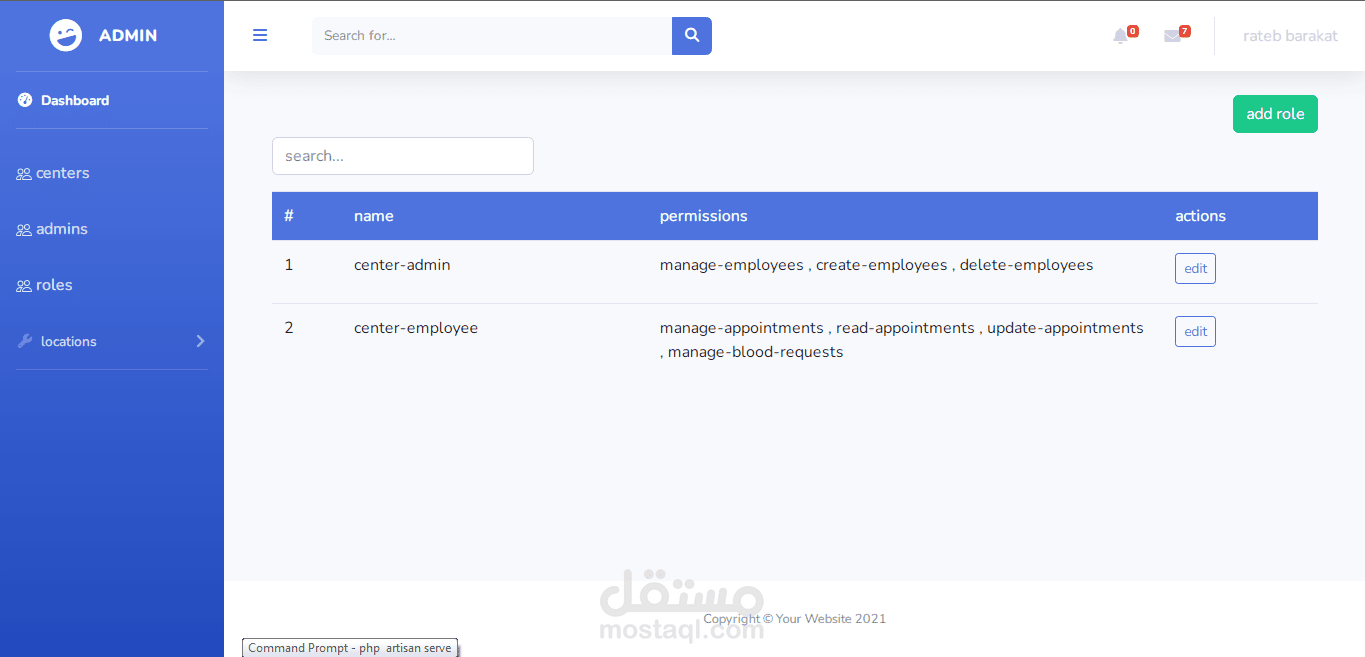Edit the center-employee role
This screenshot has width=1365, height=657.
coord(1195,331)
